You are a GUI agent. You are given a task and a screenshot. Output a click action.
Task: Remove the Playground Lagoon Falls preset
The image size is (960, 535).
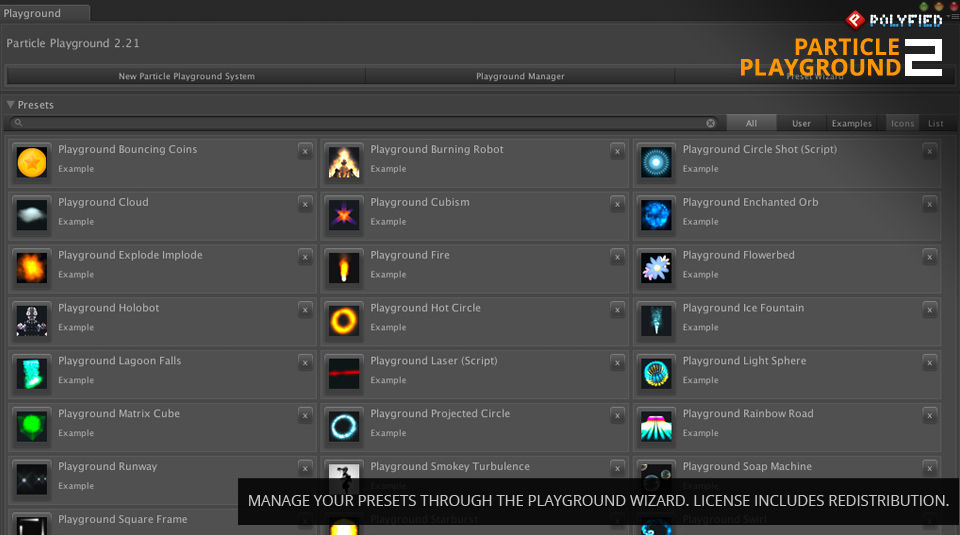click(x=305, y=362)
